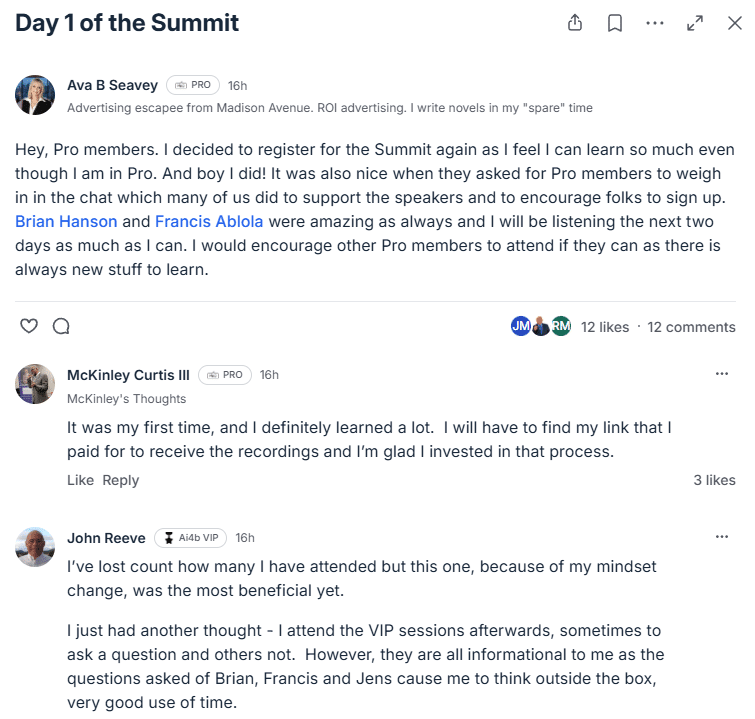Click the liker avatars next to likes count

pyautogui.click(x=540, y=326)
